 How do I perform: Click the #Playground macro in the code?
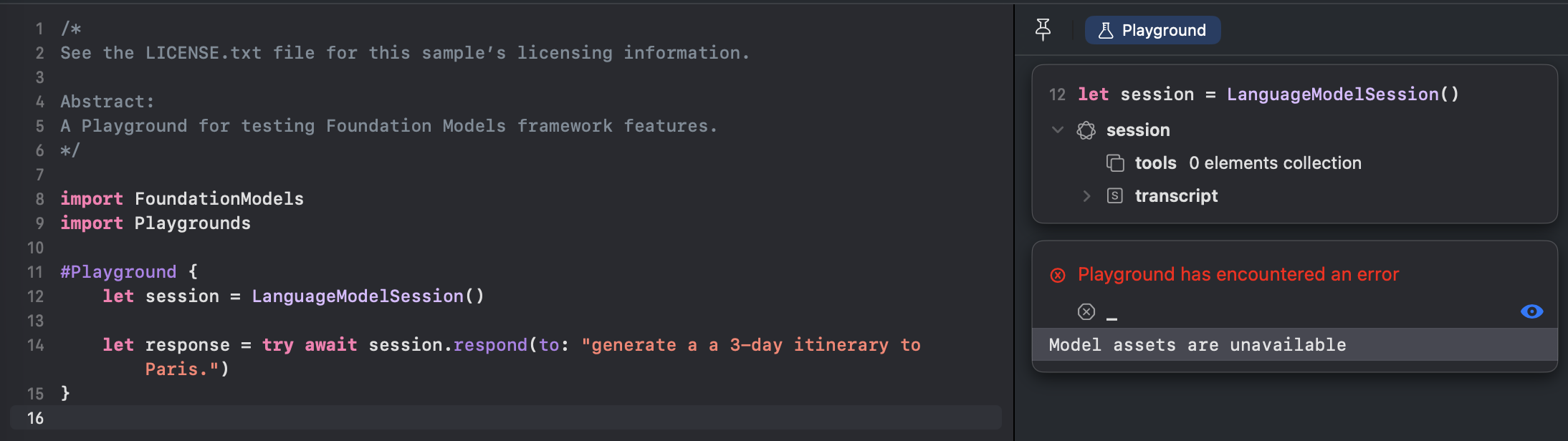(x=118, y=272)
